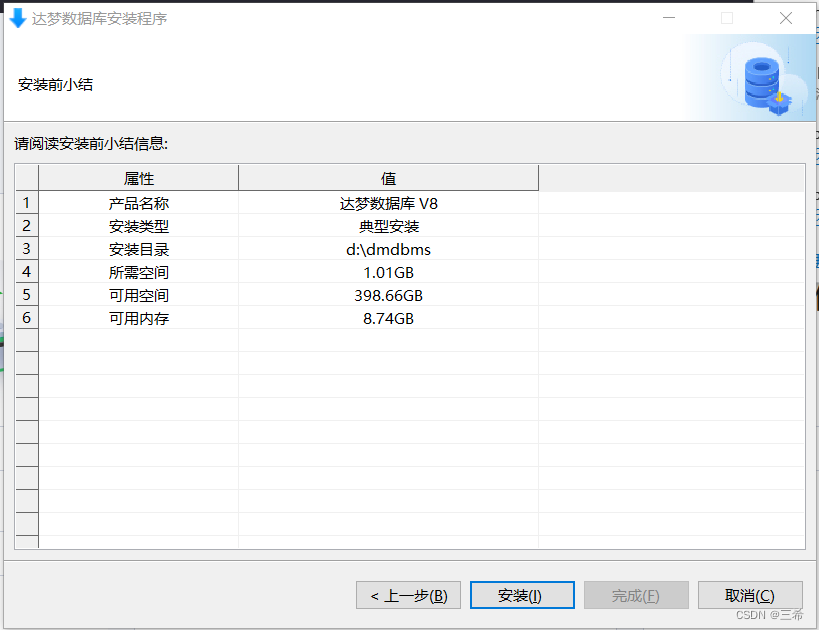This screenshot has width=819, height=630.
Task: Click the 典型安装 value cell
Action: pyautogui.click(x=388, y=226)
